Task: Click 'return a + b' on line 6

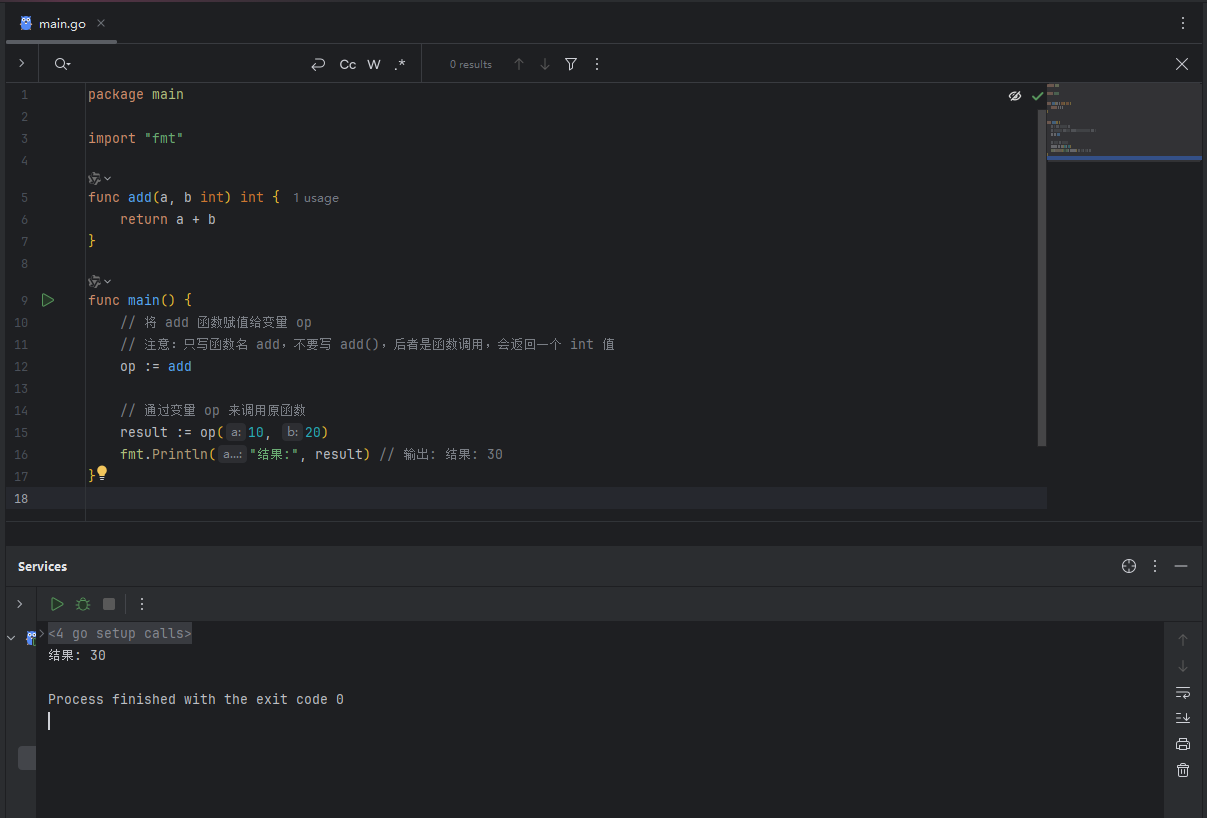Action: [x=168, y=219]
